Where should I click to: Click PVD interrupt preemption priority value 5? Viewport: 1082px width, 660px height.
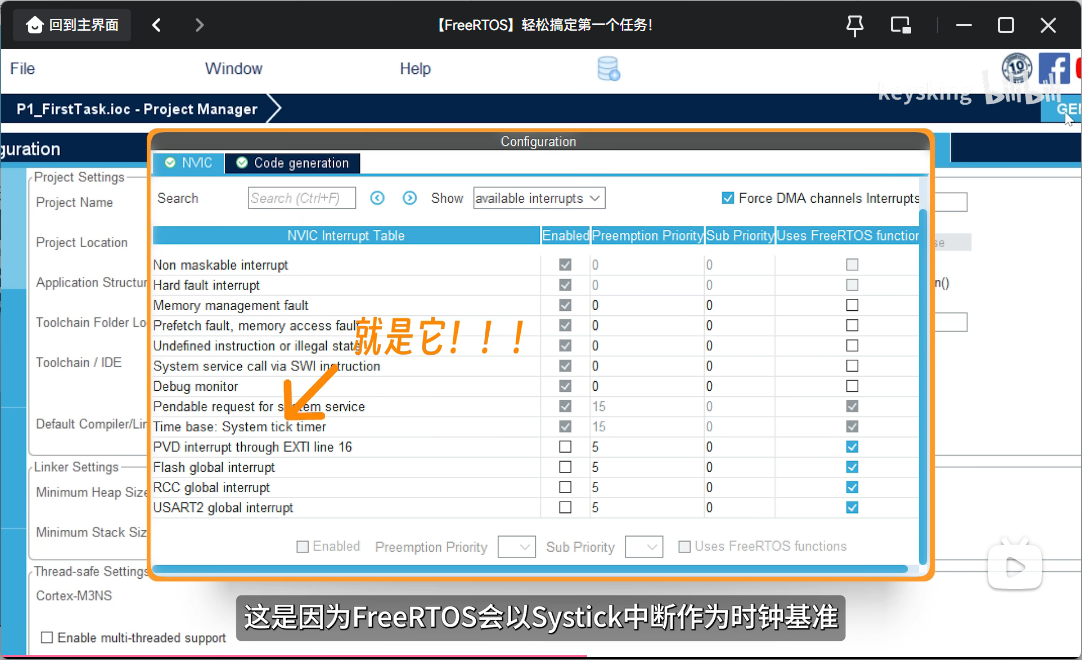coord(595,447)
